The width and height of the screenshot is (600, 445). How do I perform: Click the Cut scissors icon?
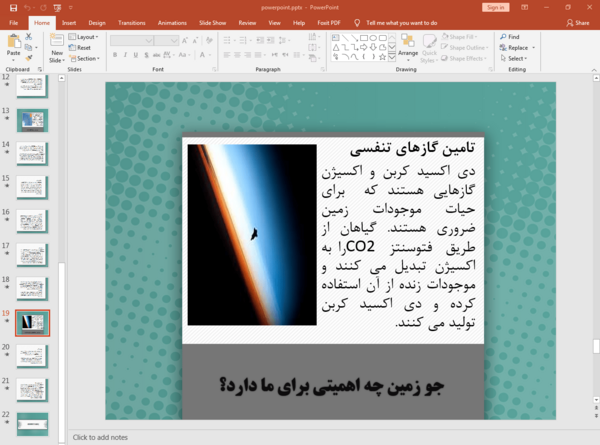tap(29, 37)
